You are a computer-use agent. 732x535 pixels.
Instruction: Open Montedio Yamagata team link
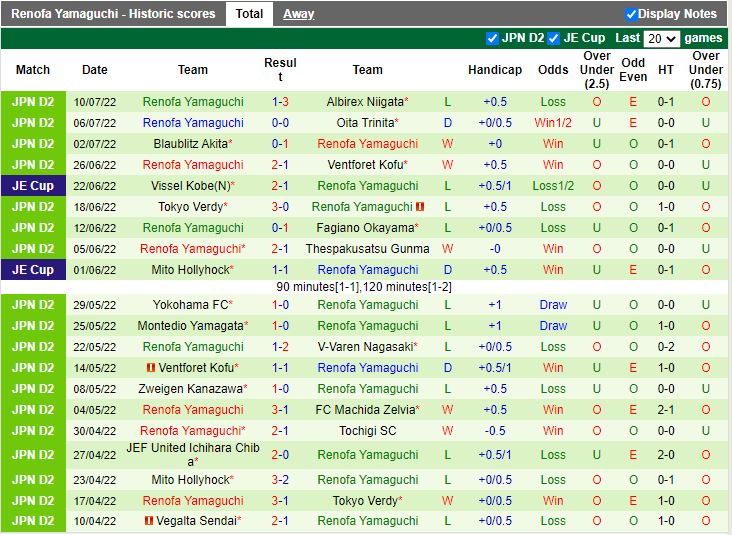pos(190,326)
